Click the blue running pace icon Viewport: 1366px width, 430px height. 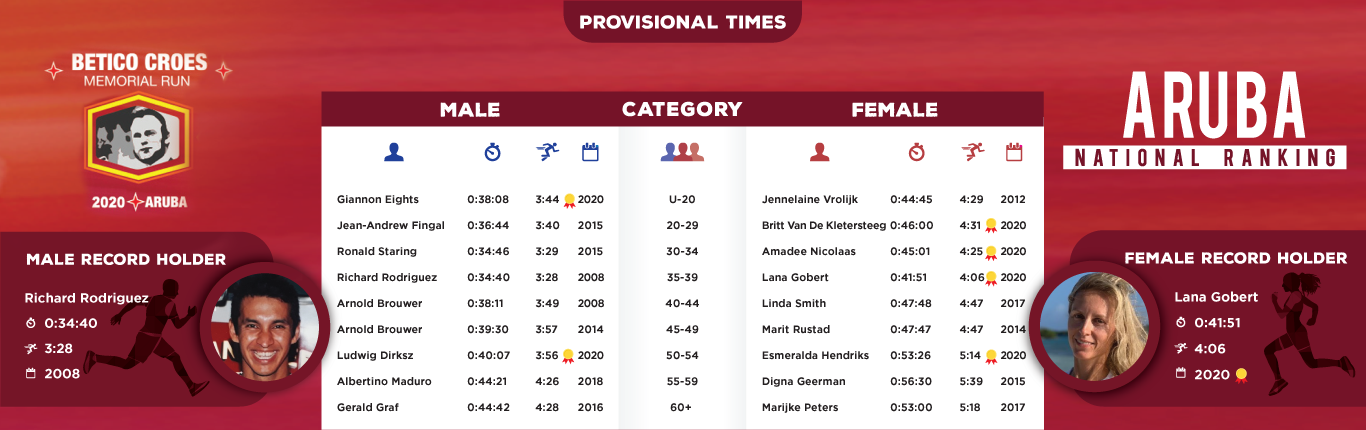pos(547,152)
